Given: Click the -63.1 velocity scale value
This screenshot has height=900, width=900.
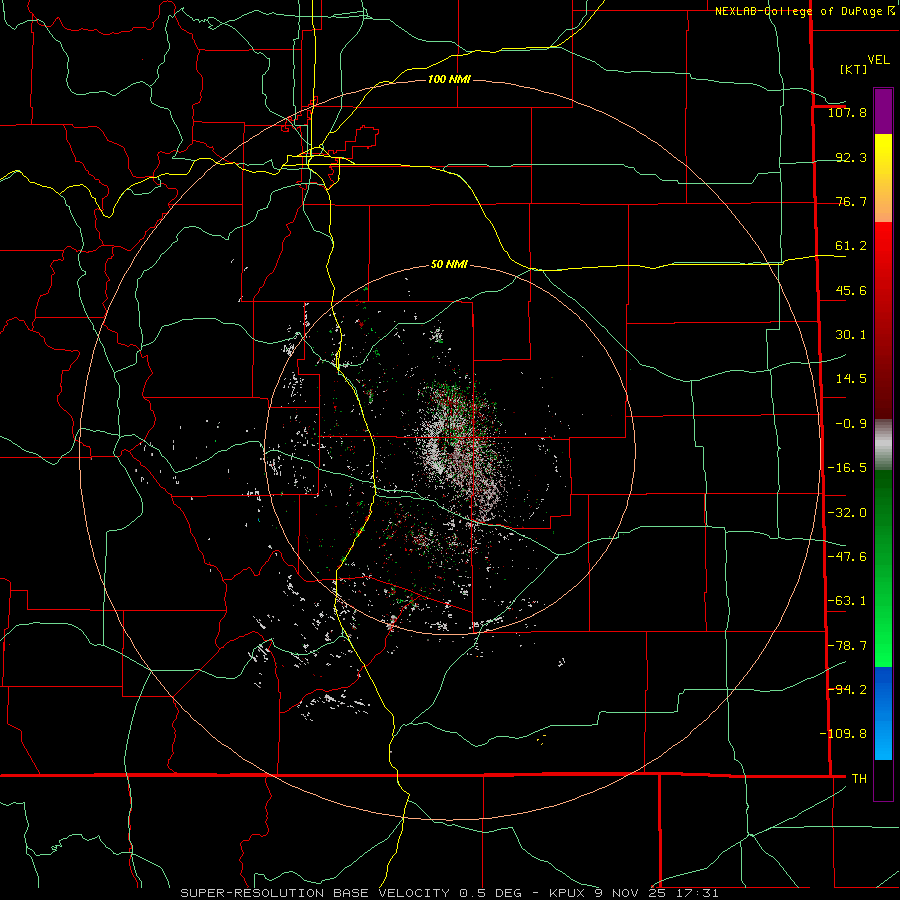Looking at the screenshot, I should (x=847, y=601).
